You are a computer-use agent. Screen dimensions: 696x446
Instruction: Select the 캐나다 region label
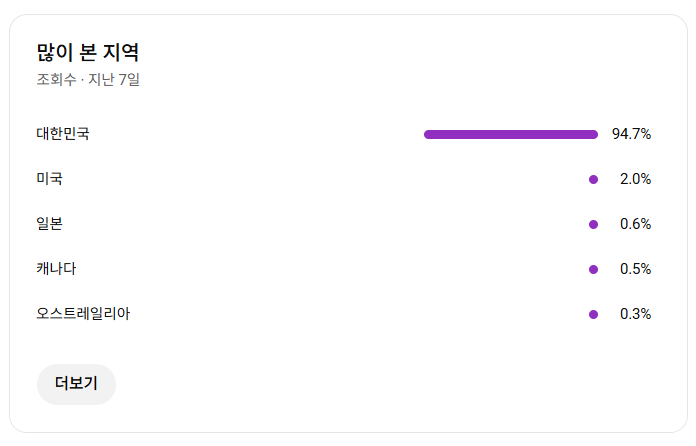[x=56, y=268]
